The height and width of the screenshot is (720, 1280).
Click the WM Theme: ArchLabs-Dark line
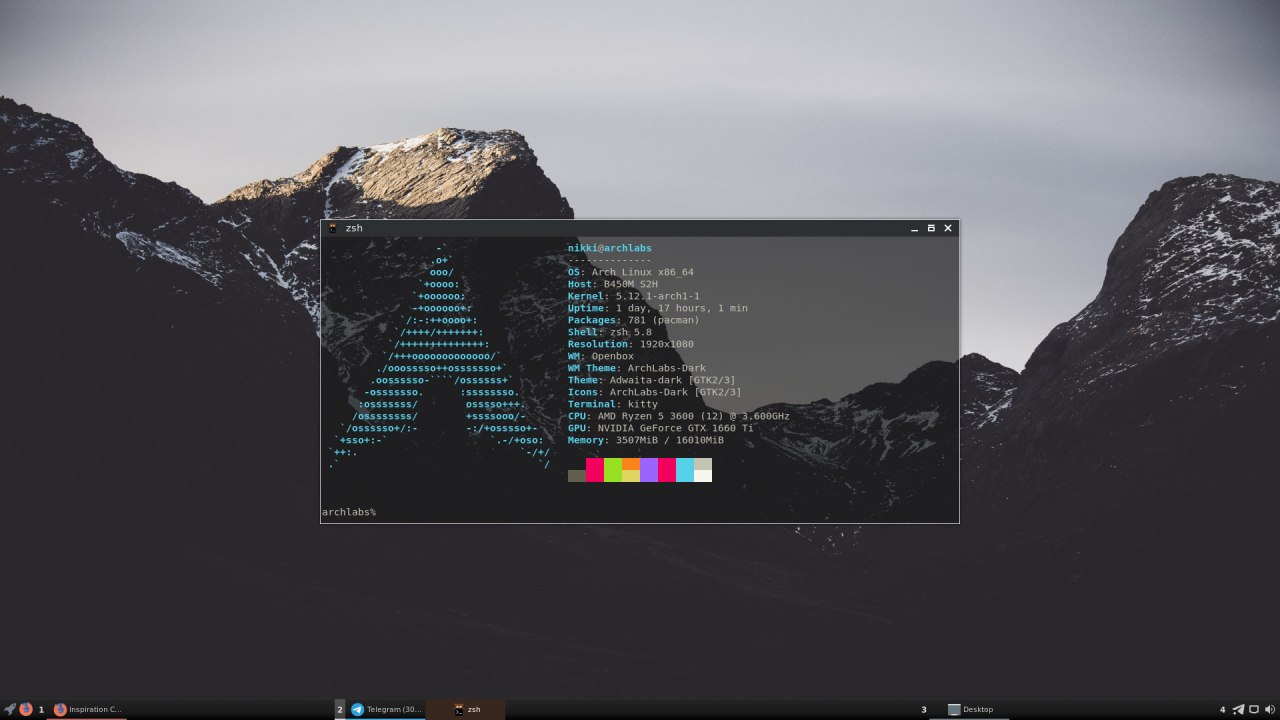coord(637,368)
